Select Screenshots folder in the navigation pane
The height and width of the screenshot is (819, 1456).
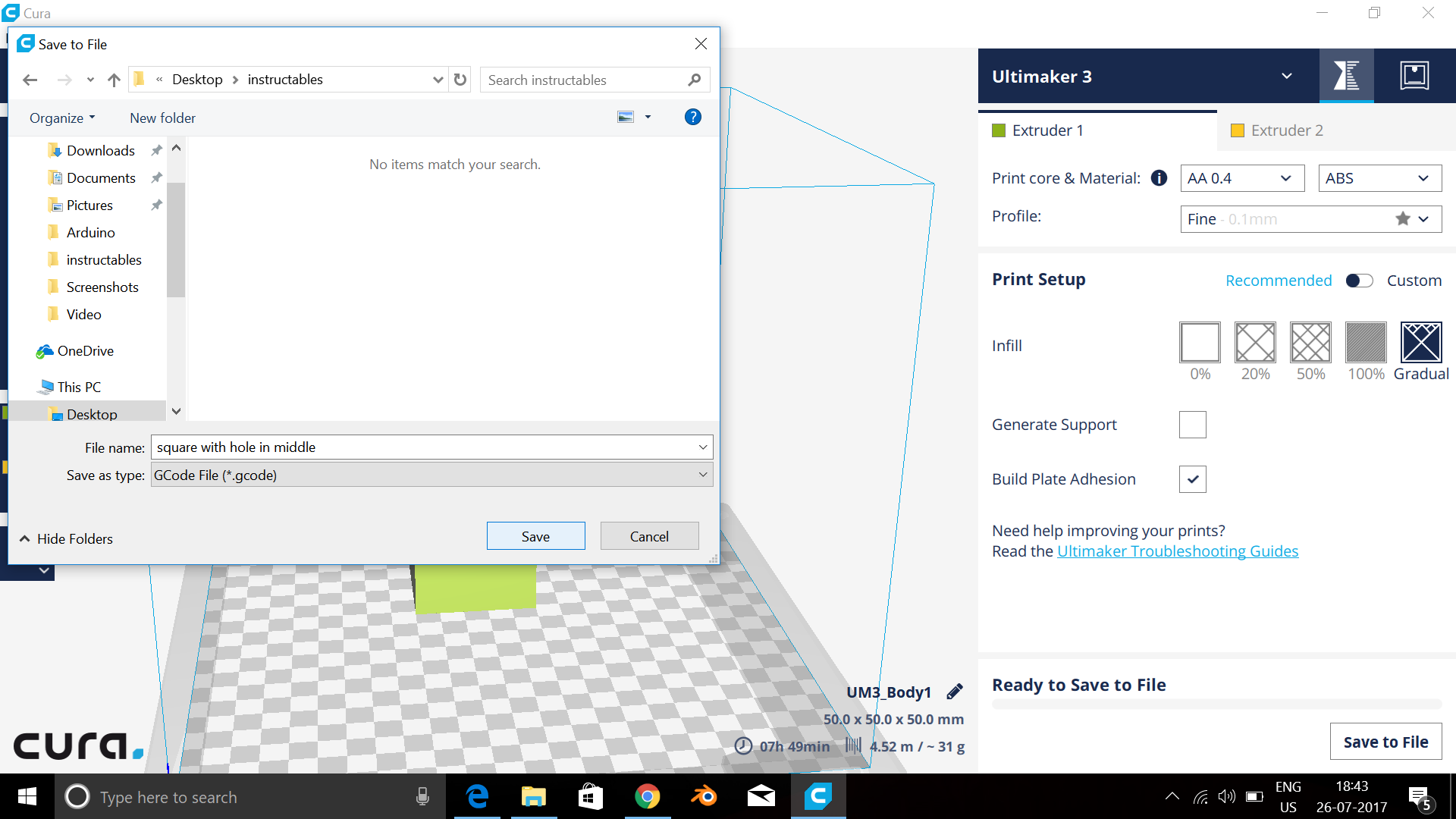point(102,287)
